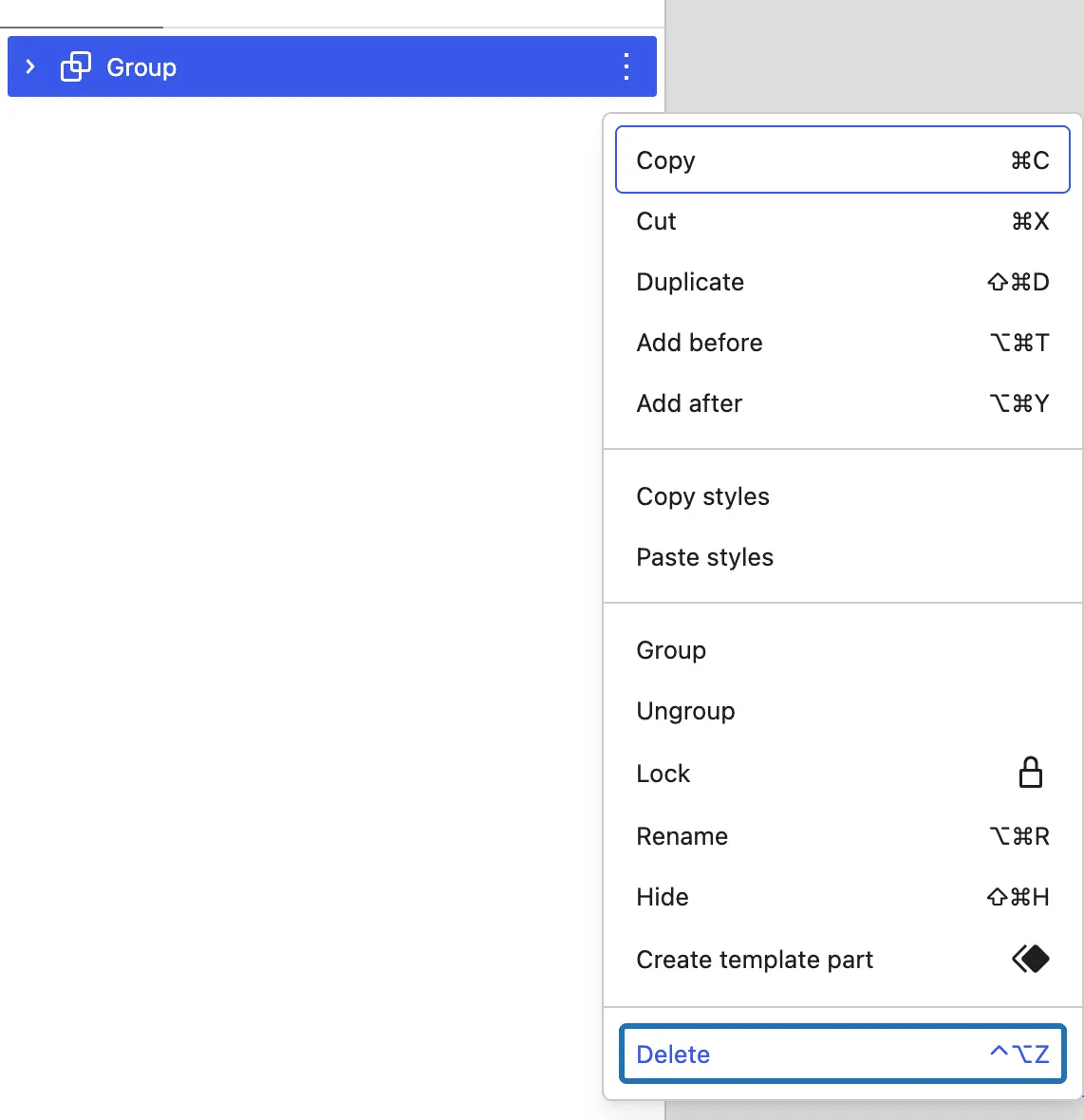Viewport: 1084px width, 1120px height.
Task: Click the template part diamond icon
Action: (x=1031, y=959)
